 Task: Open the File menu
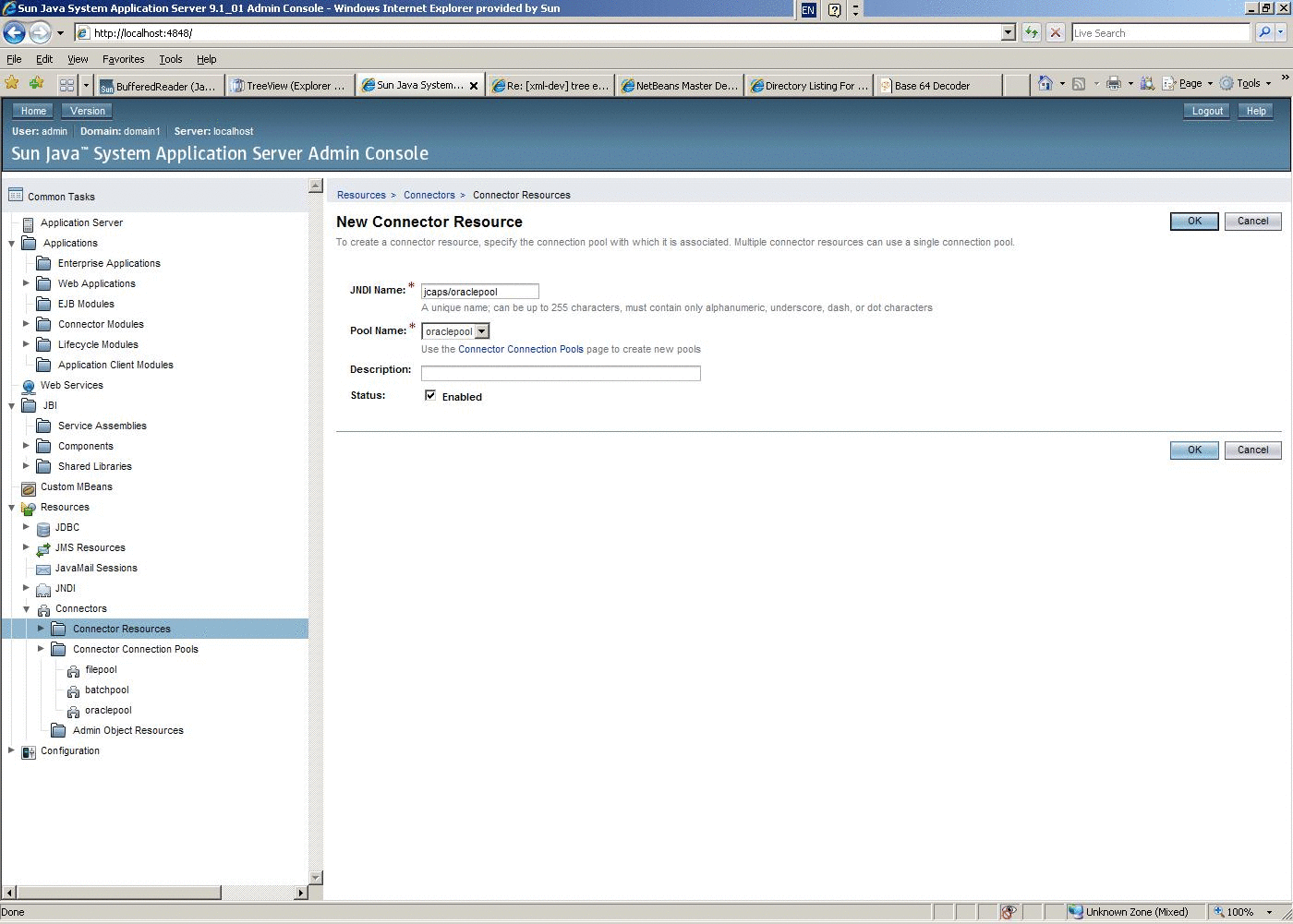click(x=14, y=59)
